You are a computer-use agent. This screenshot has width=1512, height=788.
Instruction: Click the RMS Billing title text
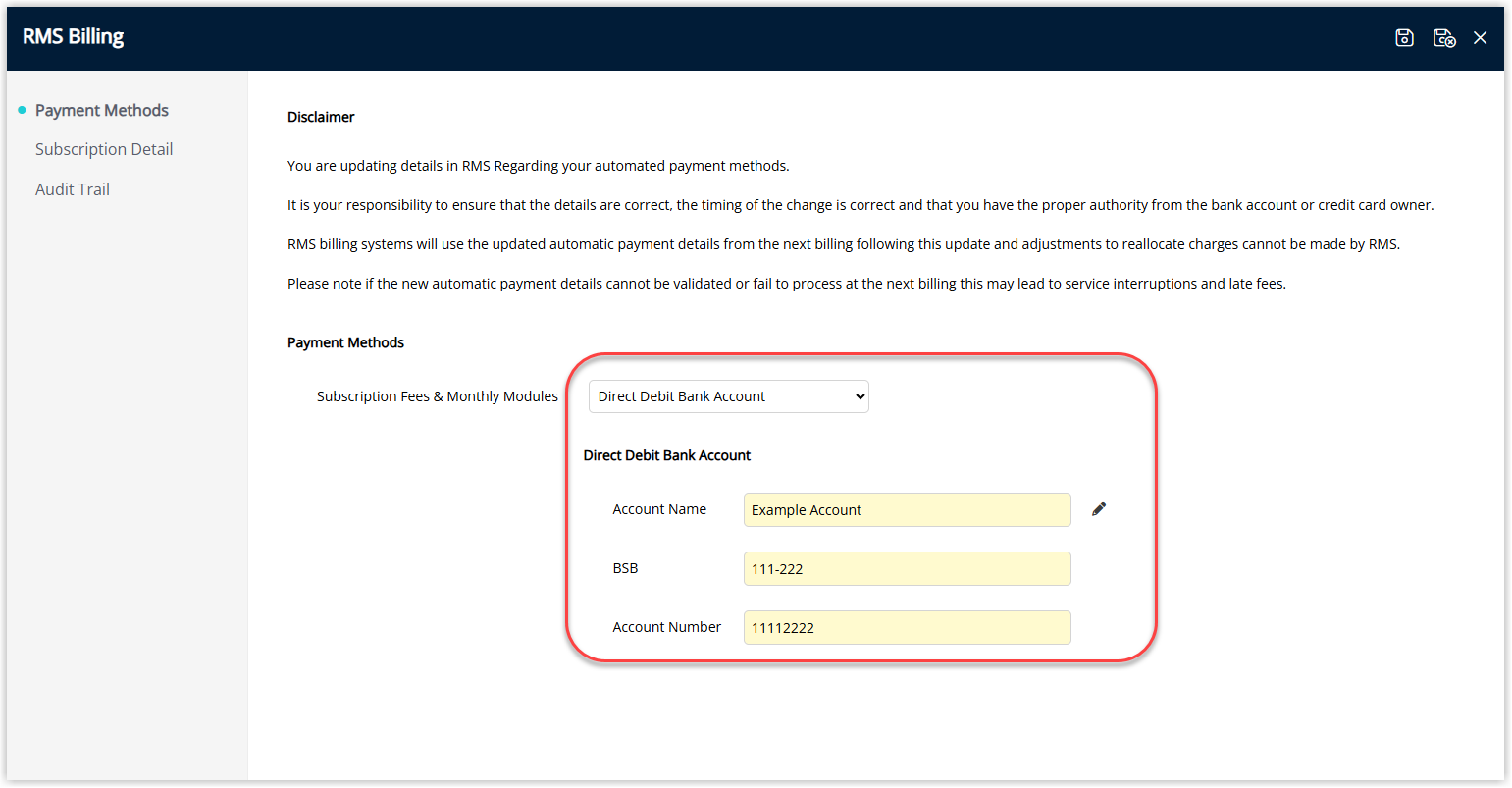click(x=74, y=37)
